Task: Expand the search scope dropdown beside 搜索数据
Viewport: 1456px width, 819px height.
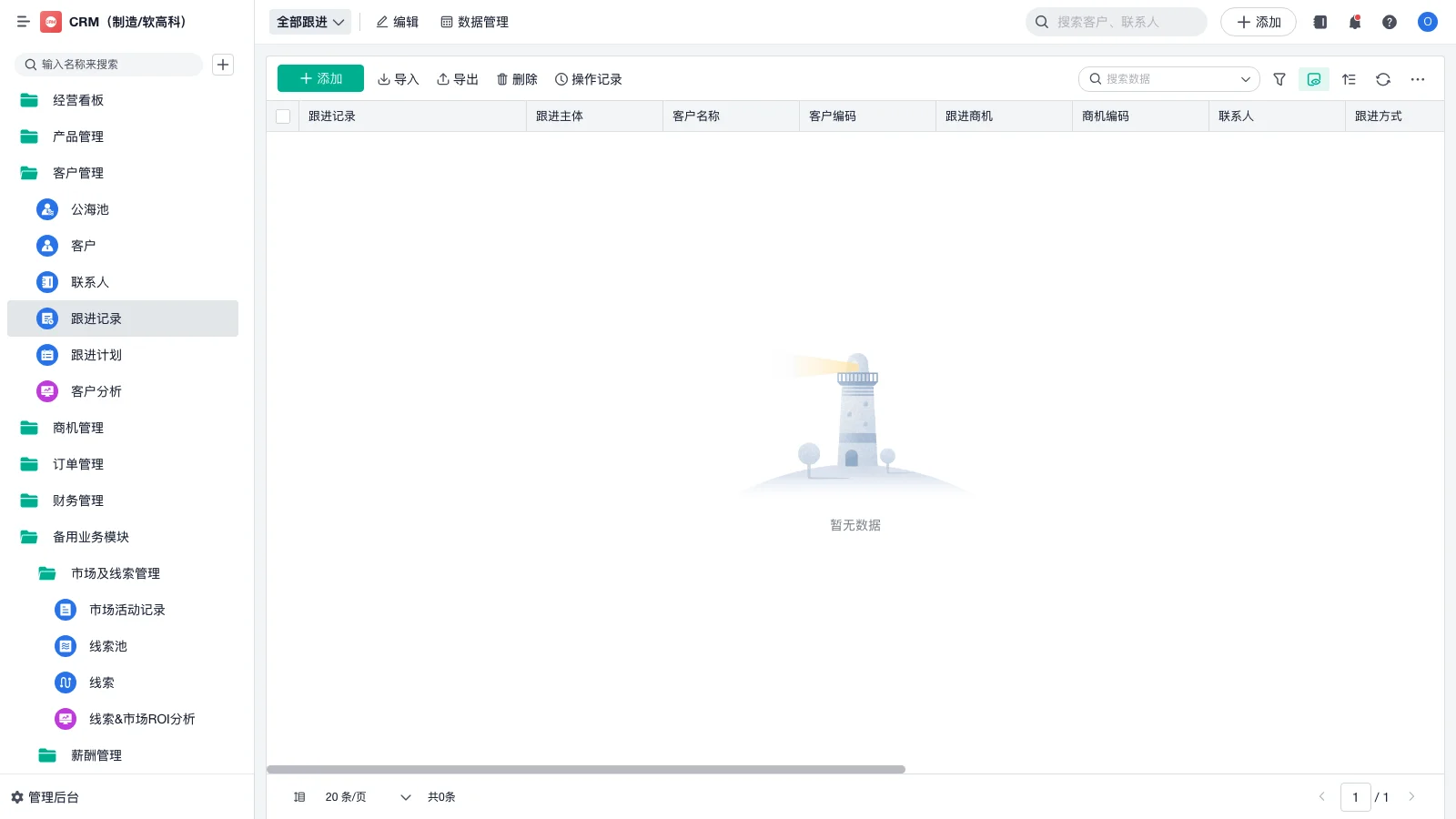Action: (x=1246, y=79)
